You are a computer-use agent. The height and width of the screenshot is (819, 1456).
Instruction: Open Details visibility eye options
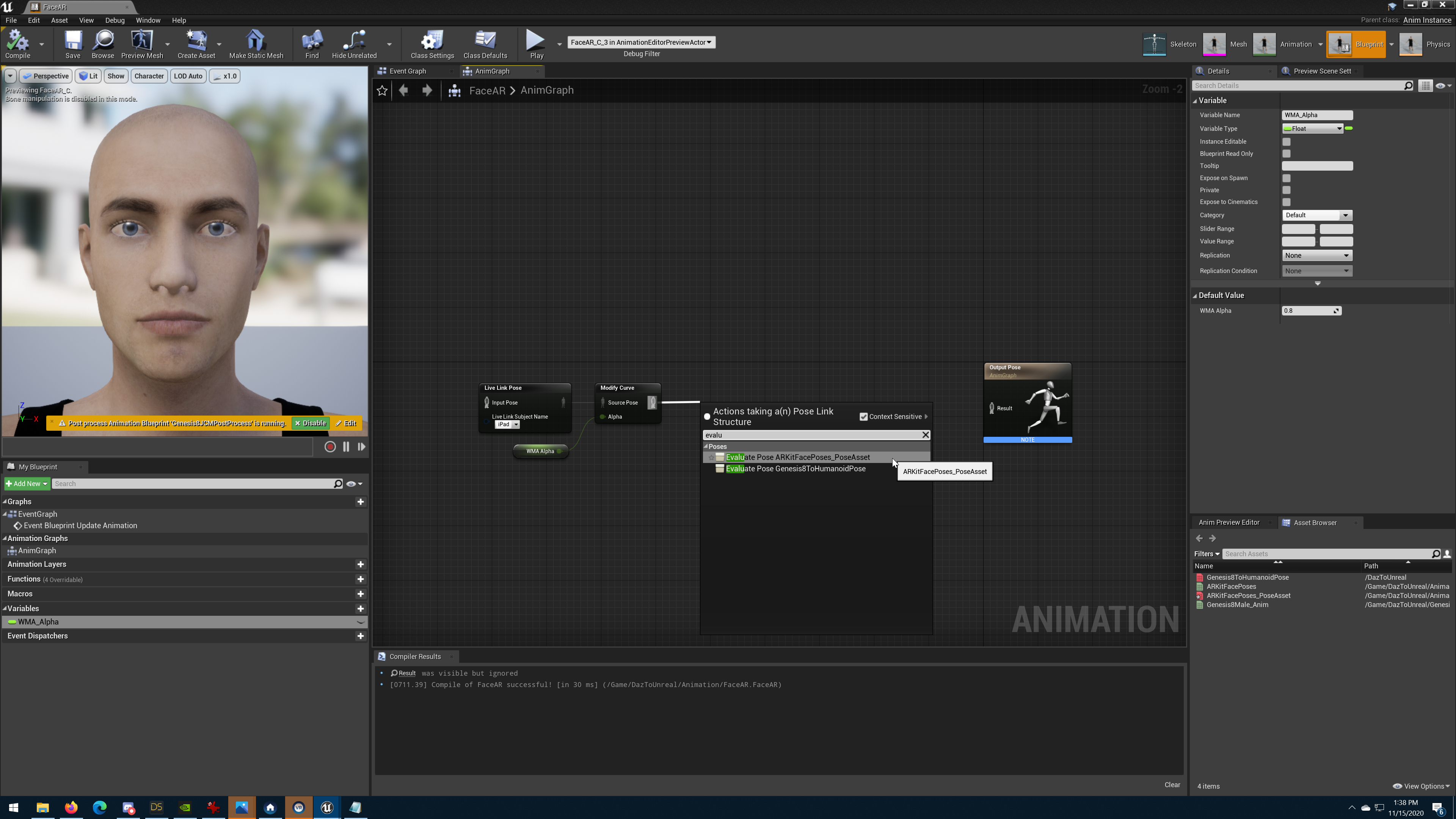[x=1442, y=85]
